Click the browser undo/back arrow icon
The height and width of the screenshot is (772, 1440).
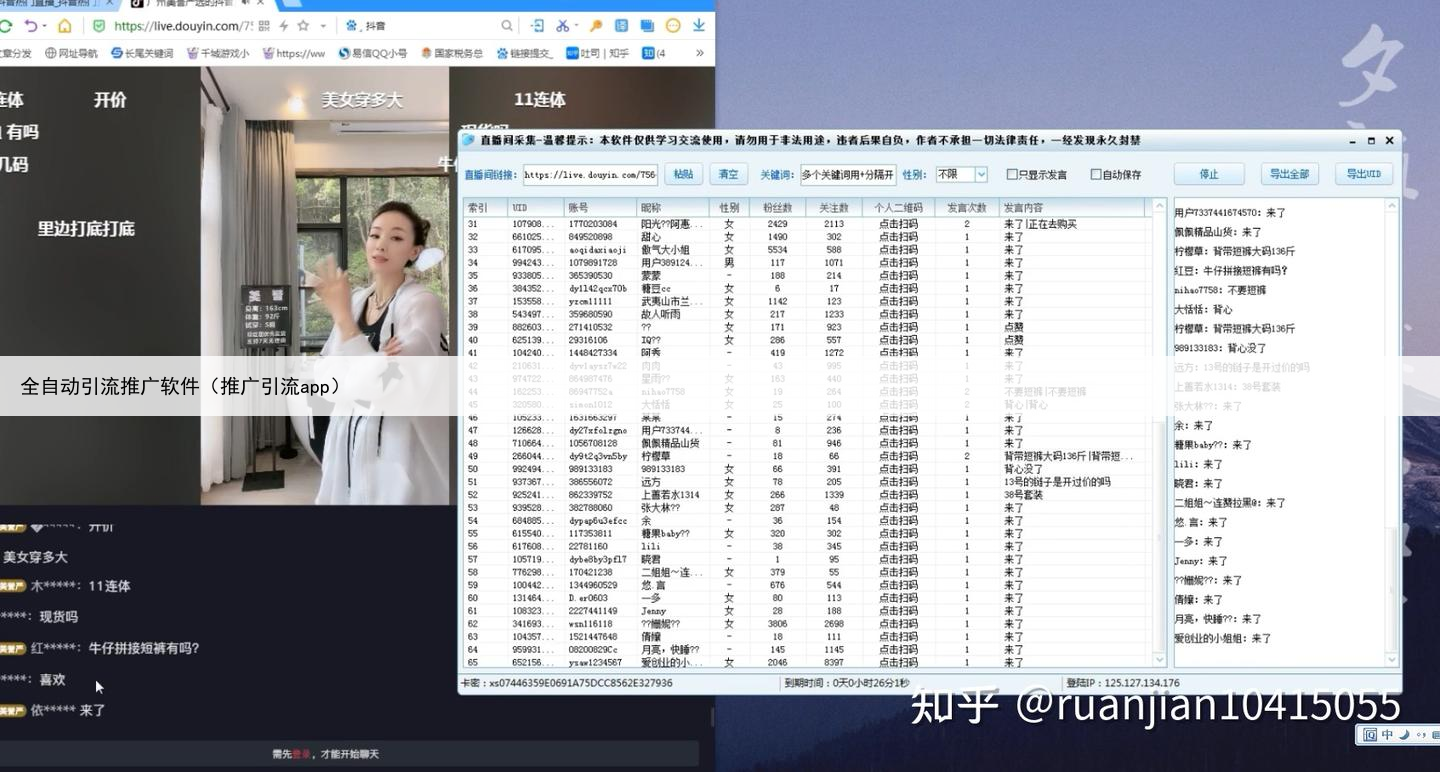tap(31, 26)
